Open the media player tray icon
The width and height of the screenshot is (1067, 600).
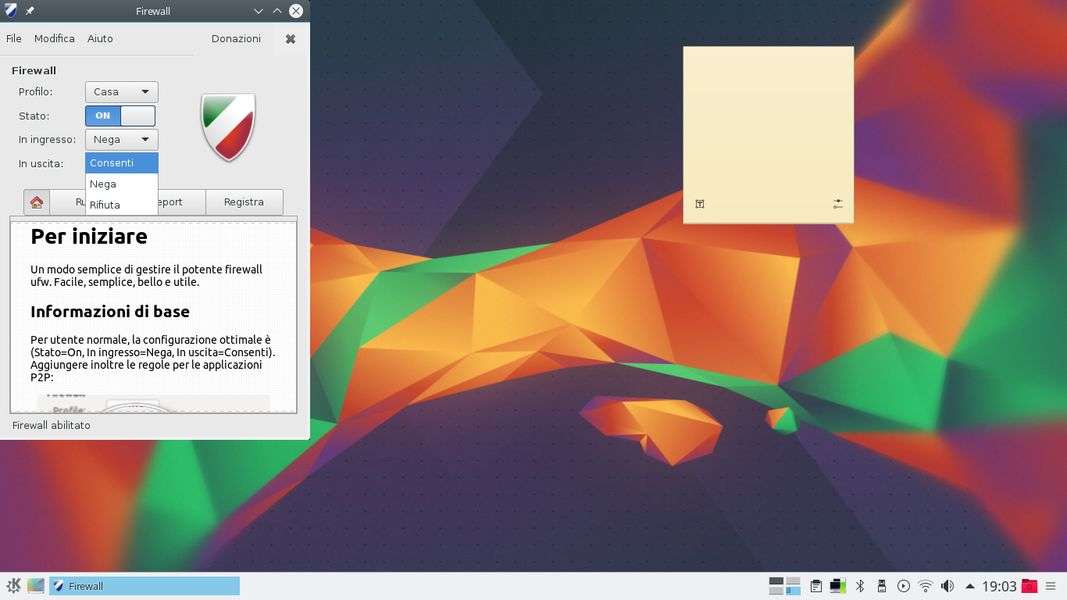pyautogui.click(x=904, y=586)
